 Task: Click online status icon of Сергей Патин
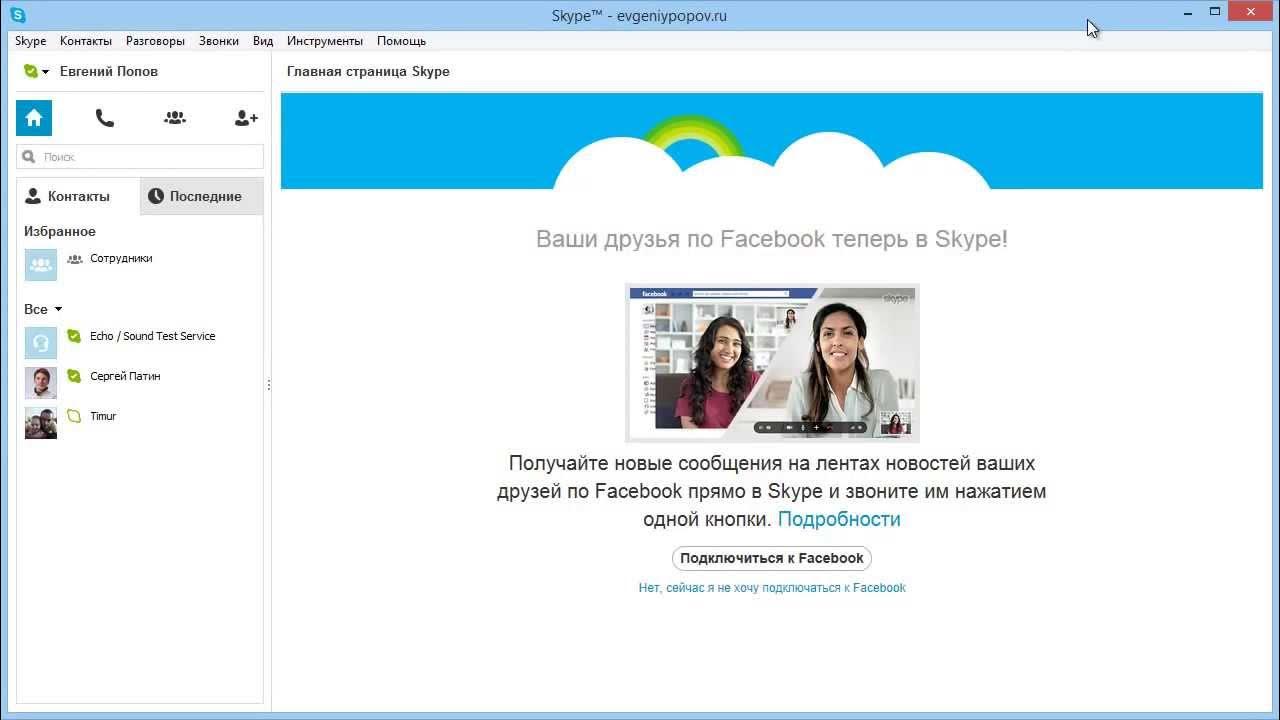(74, 376)
